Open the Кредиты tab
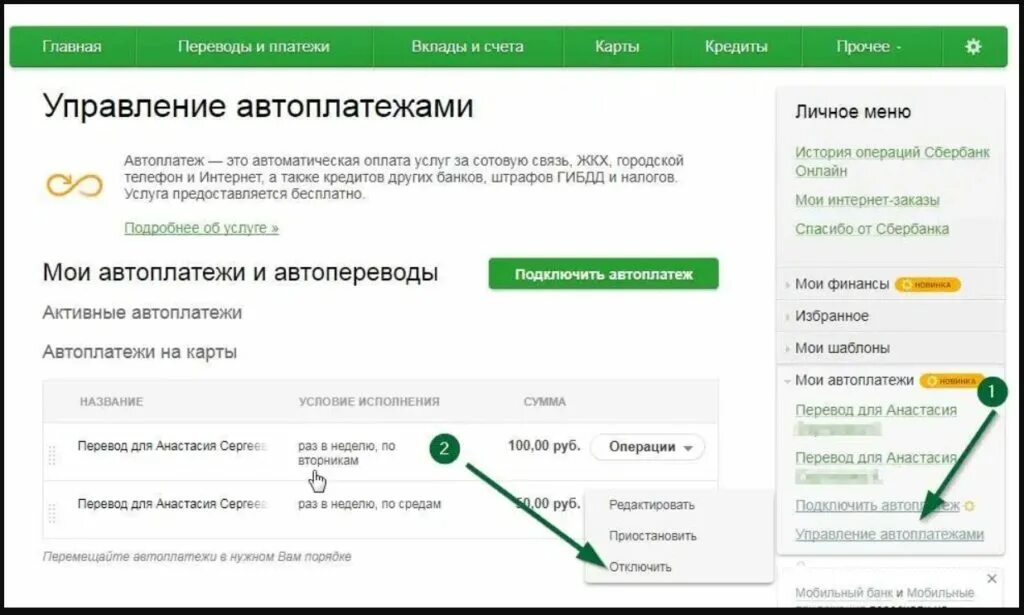The height and width of the screenshot is (615, 1024). [x=736, y=46]
